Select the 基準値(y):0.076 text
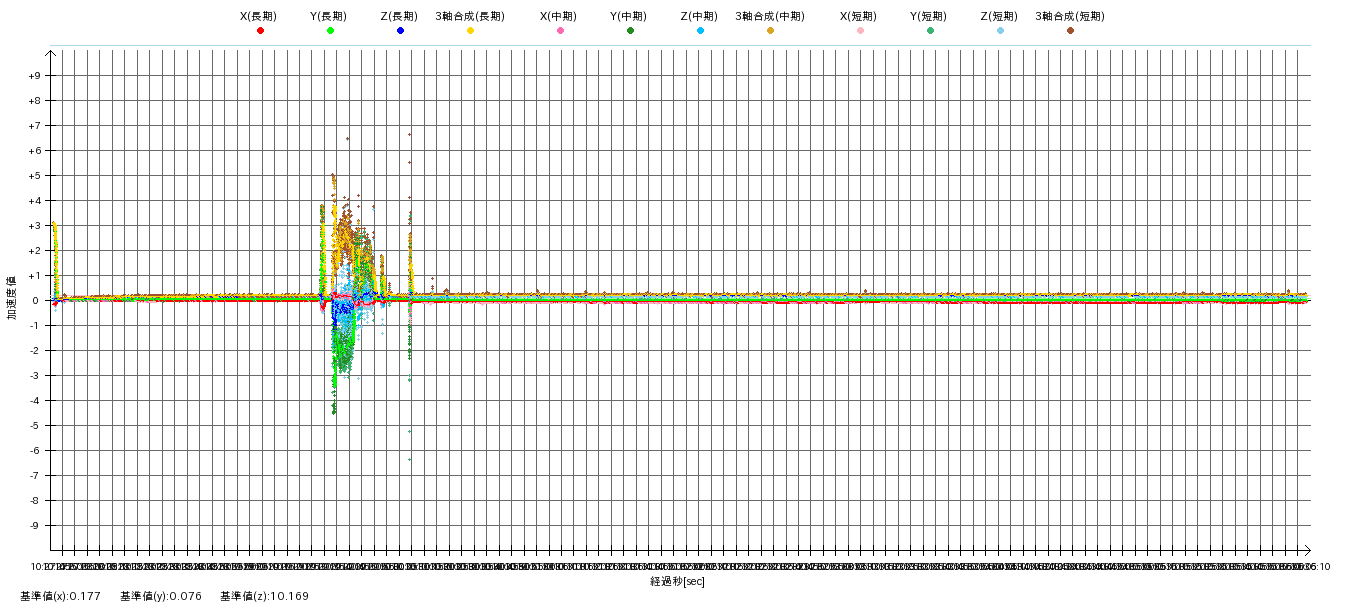Screen dimensions: 1350x610 point(160,597)
